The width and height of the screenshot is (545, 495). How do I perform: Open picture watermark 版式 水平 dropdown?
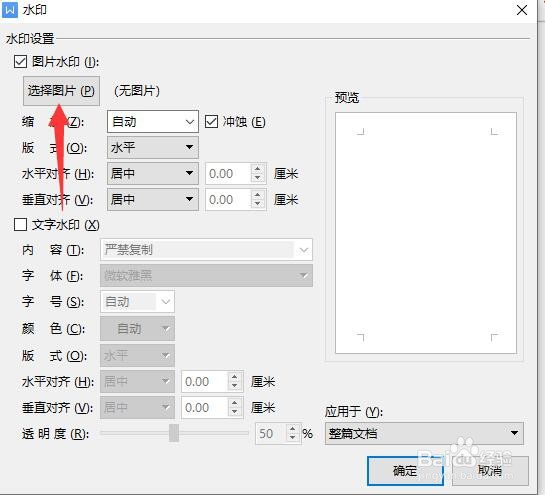point(153,147)
